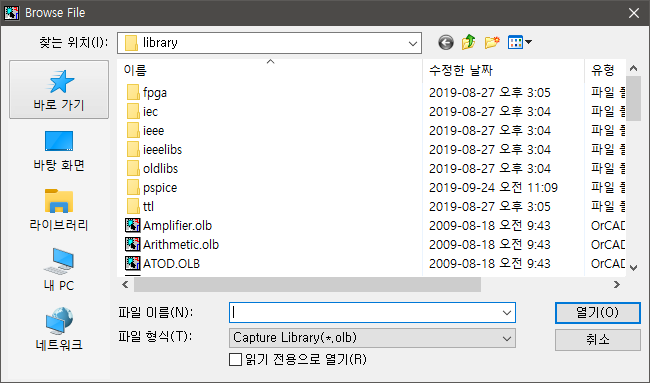The image size is (650, 383).
Task: Click the iec folder name
Action: coord(150,112)
